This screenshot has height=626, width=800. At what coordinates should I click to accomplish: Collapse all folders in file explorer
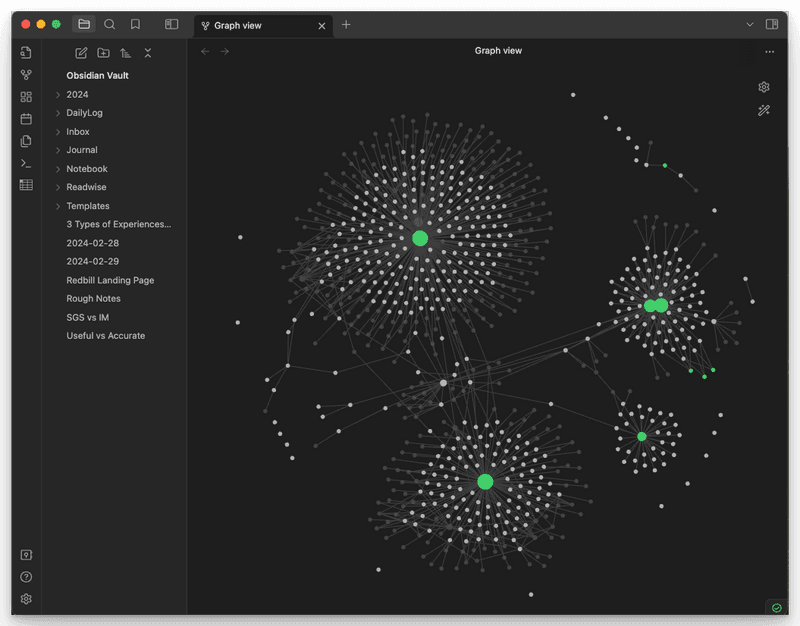point(148,53)
